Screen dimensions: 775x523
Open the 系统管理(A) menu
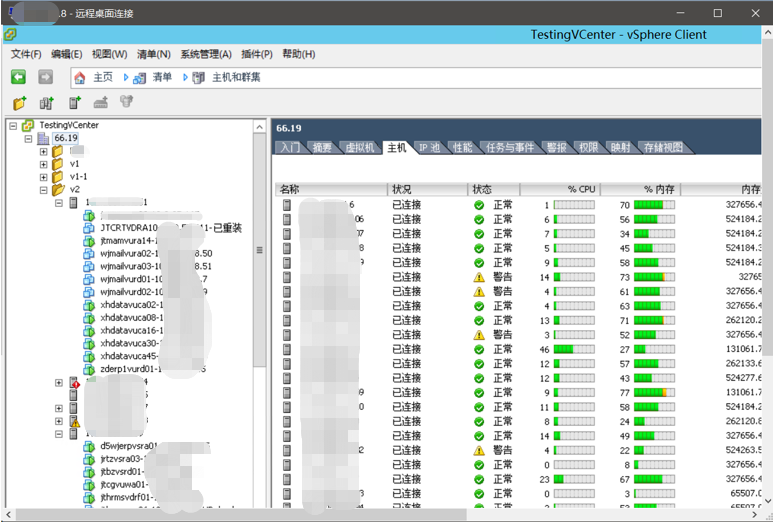click(x=206, y=54)
